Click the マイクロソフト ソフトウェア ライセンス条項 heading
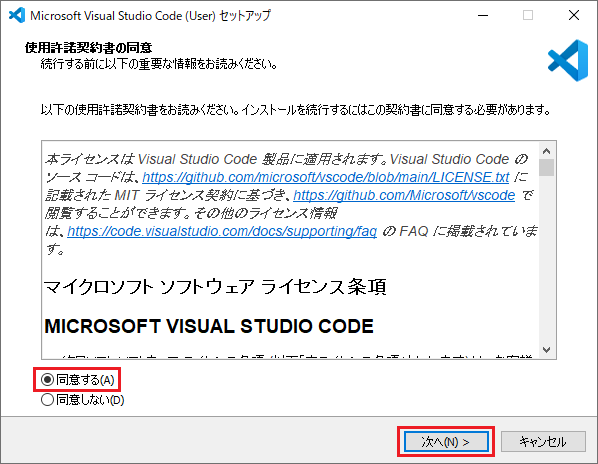The width and height of the screenshot is (598, 464). (x=215, y=287)
